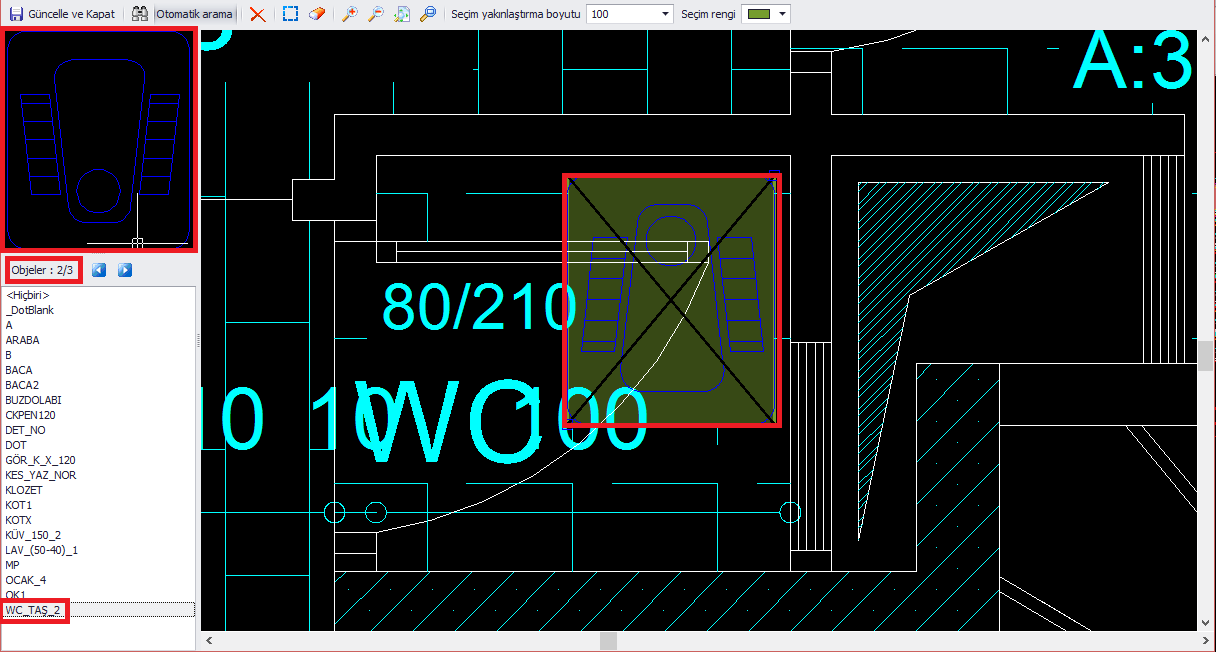This screenshot has height=652, width=1216.
Task: Select the dashed rectangle selection tool
Action: pyautogui.click(x=290, y=14)
